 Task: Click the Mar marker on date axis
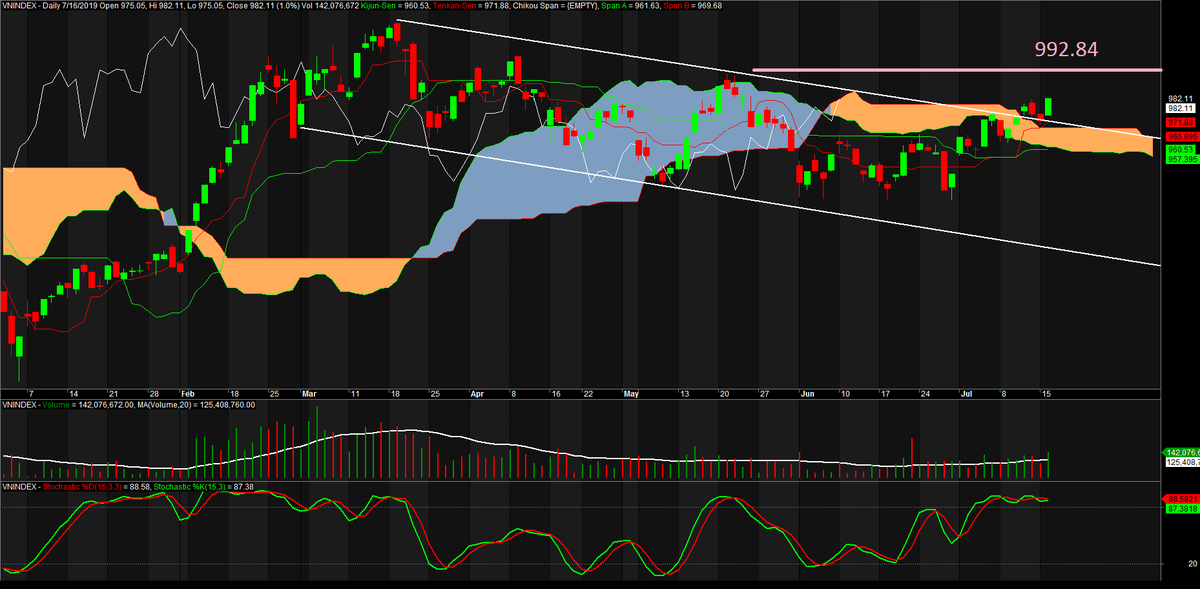point(308,394)
